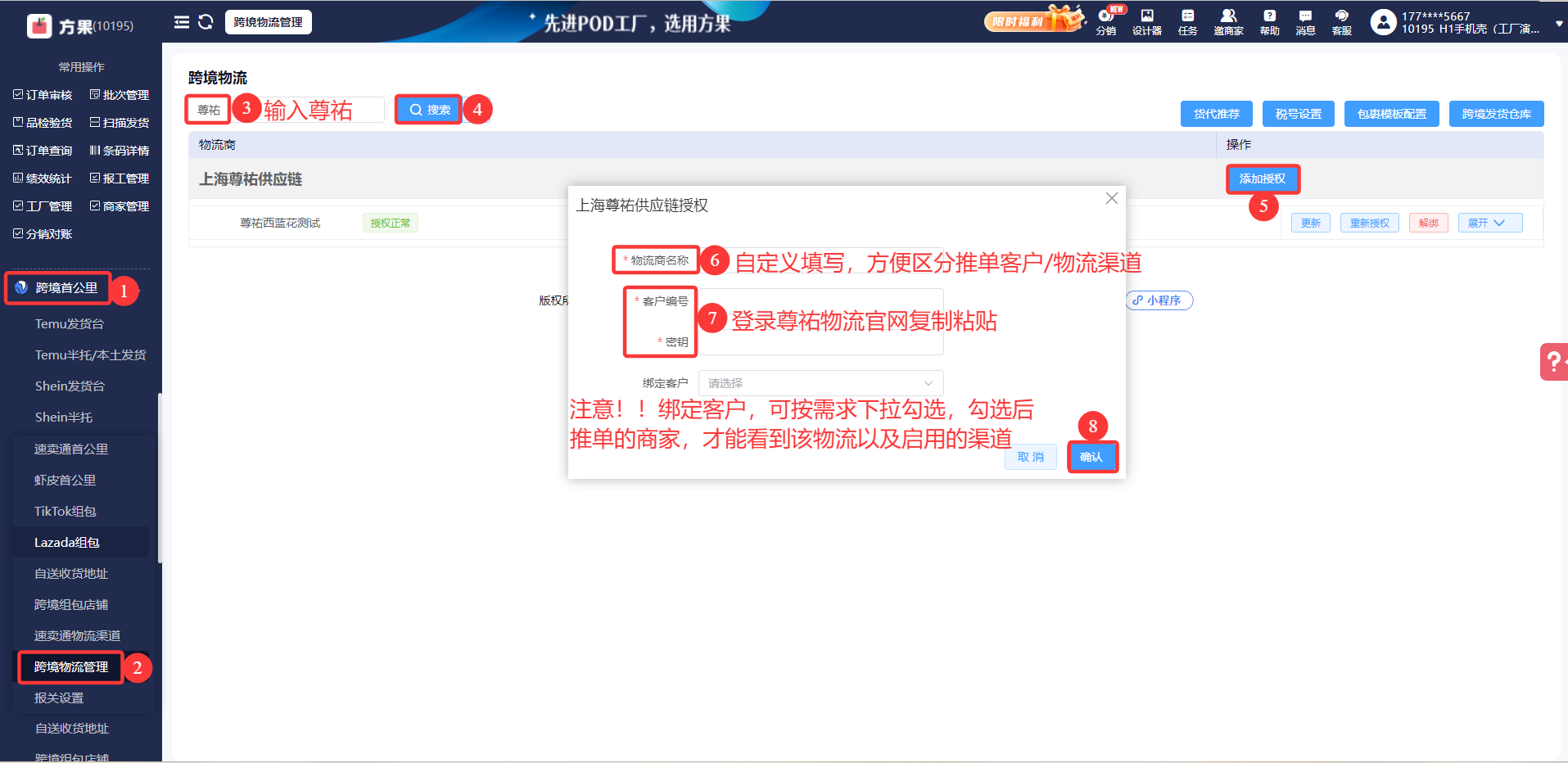Select the 跨境物流管理 tab
The width and height of the screenshot is (1568, 763).
[269, 22]
